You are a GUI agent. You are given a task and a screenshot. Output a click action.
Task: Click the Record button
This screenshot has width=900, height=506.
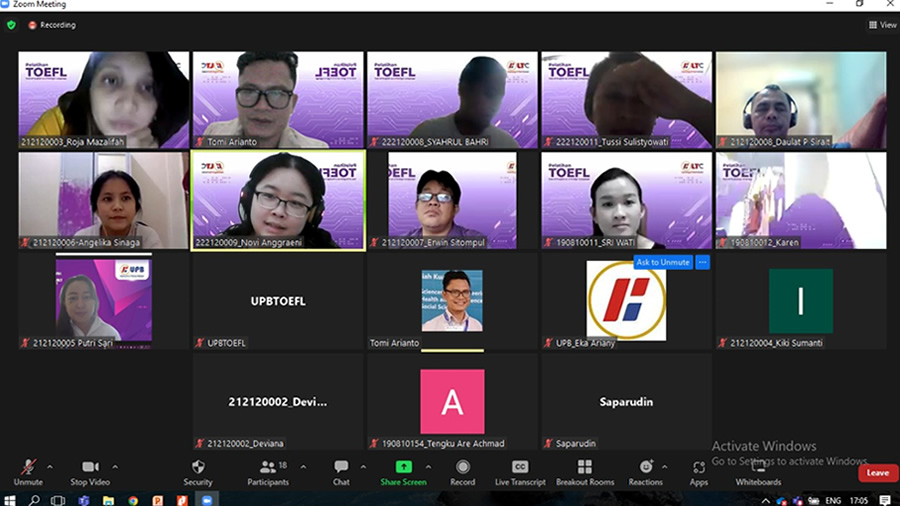tap(463, 473)
